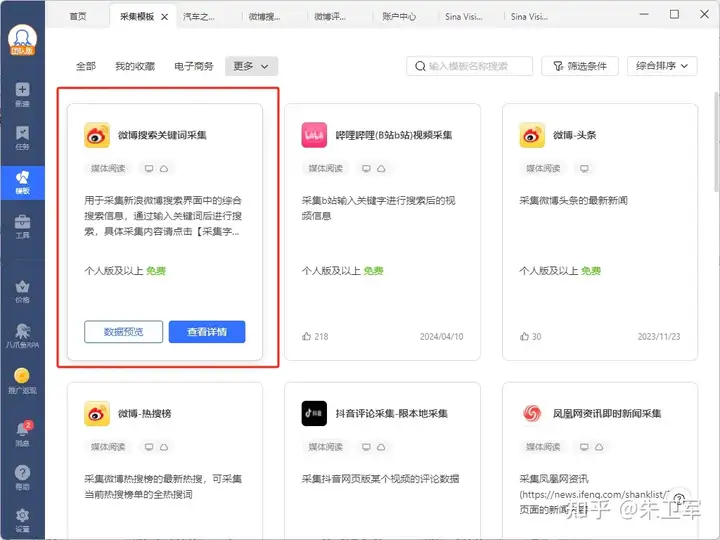The width and height of the screenshot is (720, 540).
Task: Click the Weibo logo on 微博搜索关键词采集 card
Action: (97, 135)
